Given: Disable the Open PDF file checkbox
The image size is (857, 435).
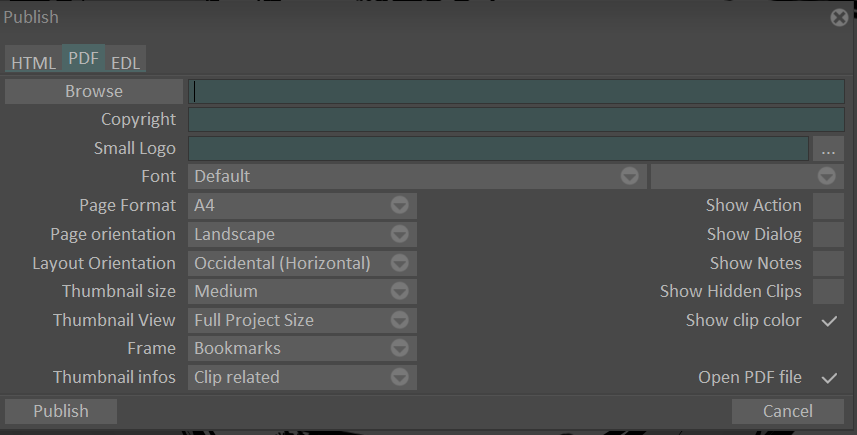Looking at the screenshot, I should pyautogui.click(x=829, y=378).
